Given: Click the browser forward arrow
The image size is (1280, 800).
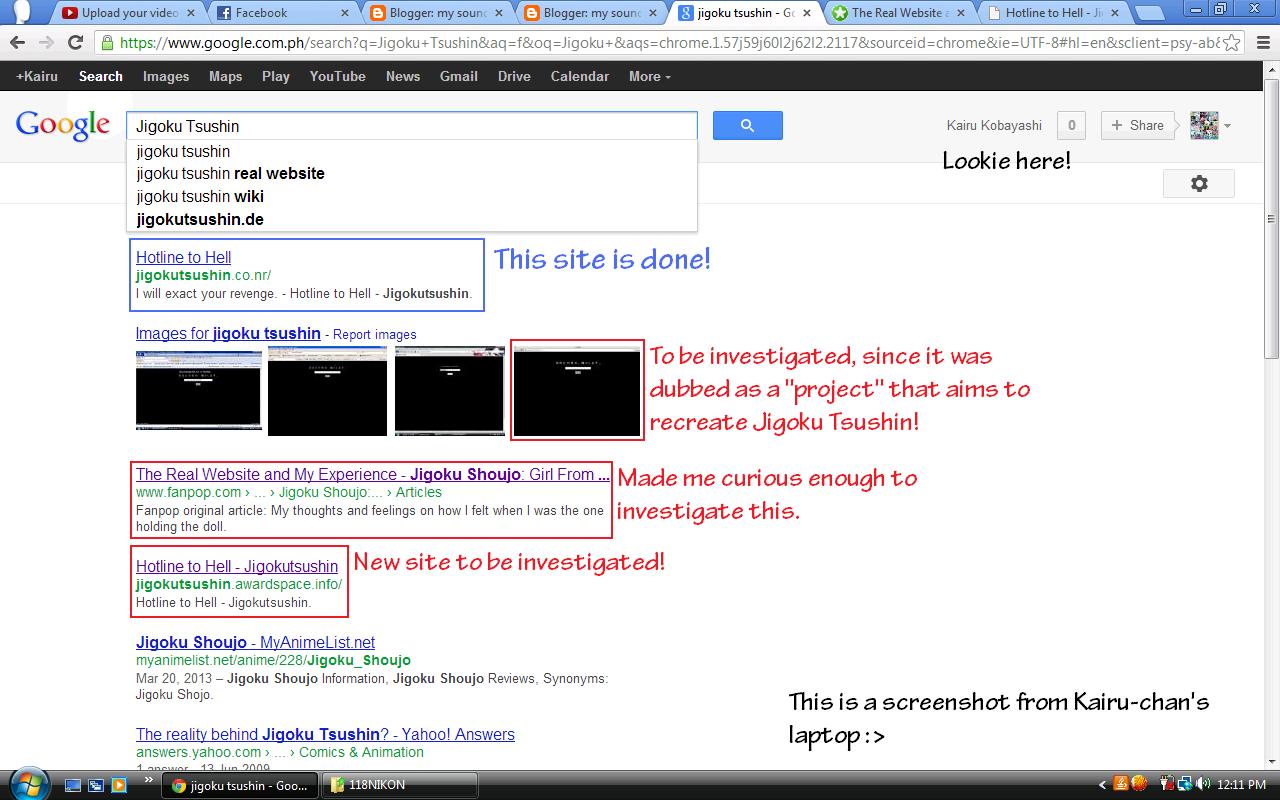Looking at the screenshot, I should [x=46, y=43].
